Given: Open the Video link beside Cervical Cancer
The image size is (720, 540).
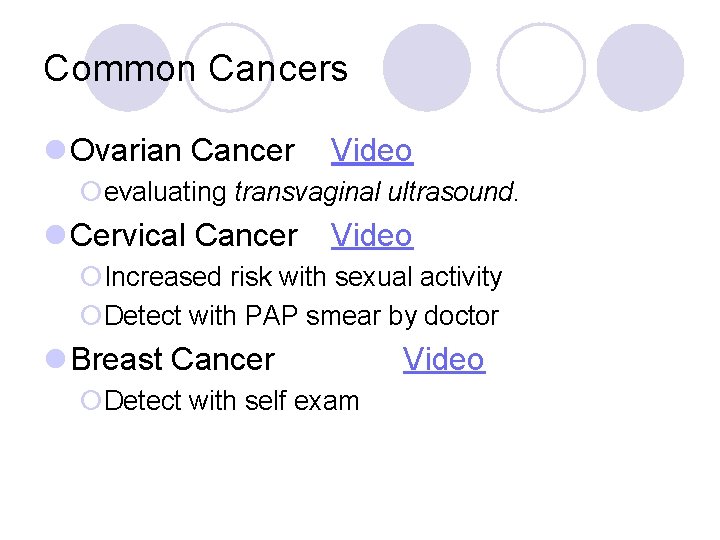Looking at the screenshot, I should click(371, 236).
